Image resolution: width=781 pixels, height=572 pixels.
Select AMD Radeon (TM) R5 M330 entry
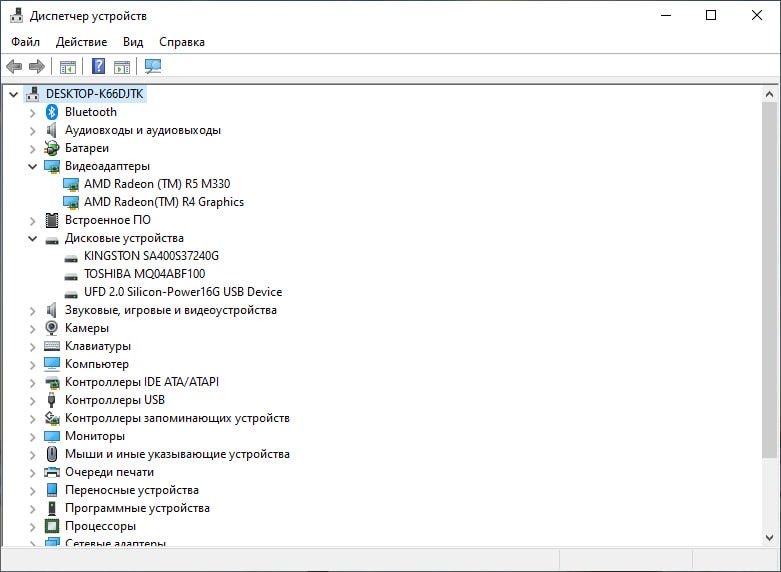[157, 184]
